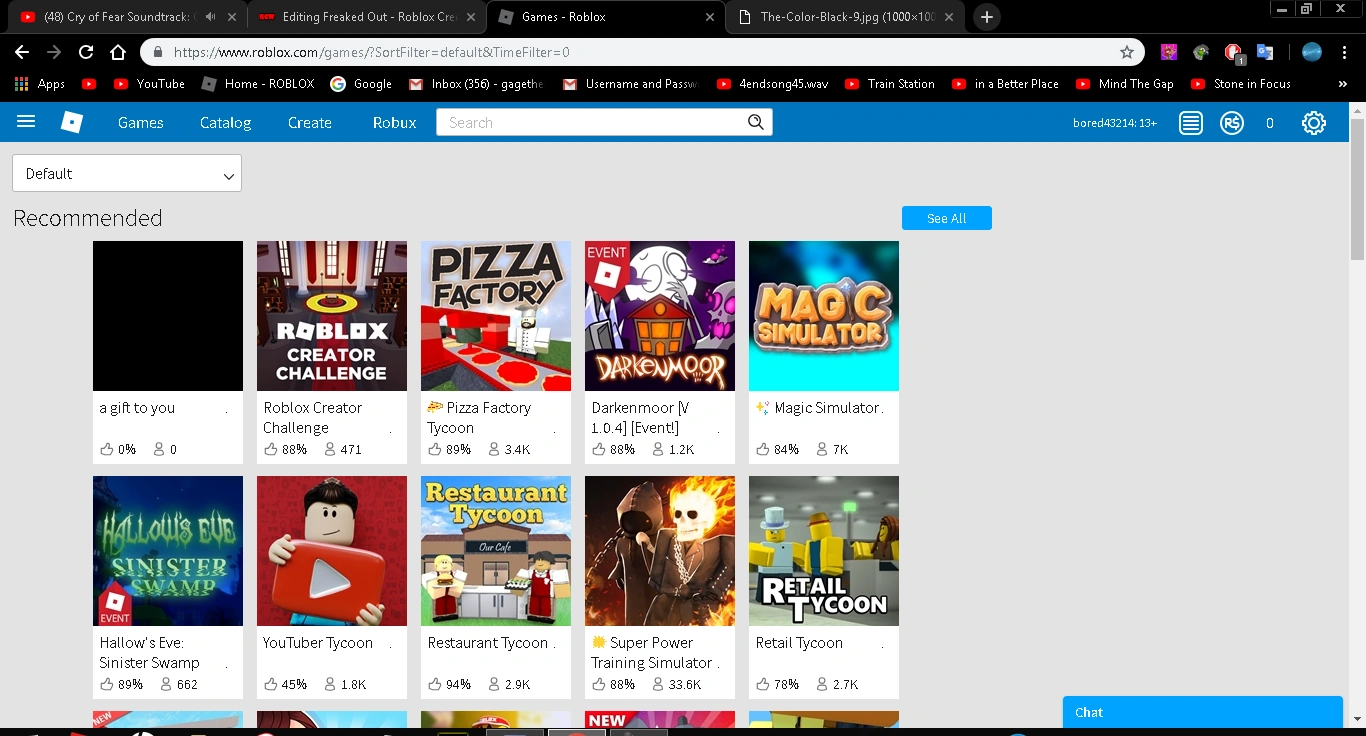Open the Stone in Focus bookmark
1366x736 pixels.
pos(1241,84)
